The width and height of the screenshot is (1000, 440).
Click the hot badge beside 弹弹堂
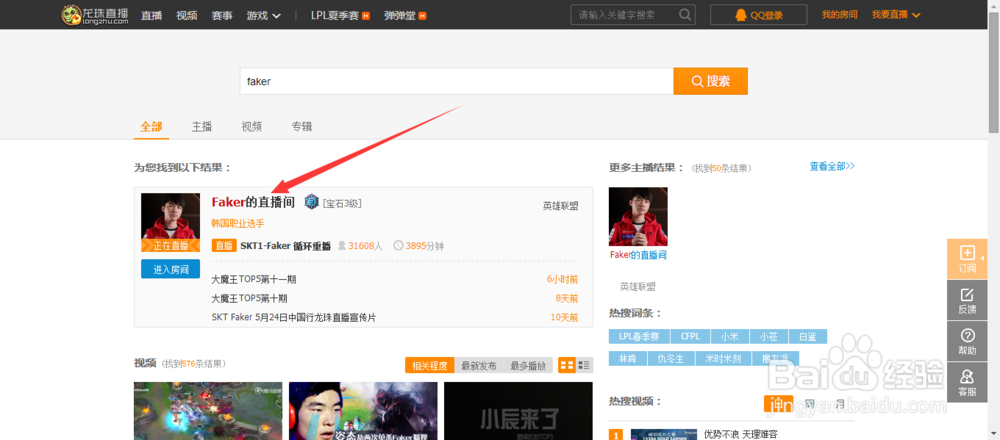coord(422,15)
